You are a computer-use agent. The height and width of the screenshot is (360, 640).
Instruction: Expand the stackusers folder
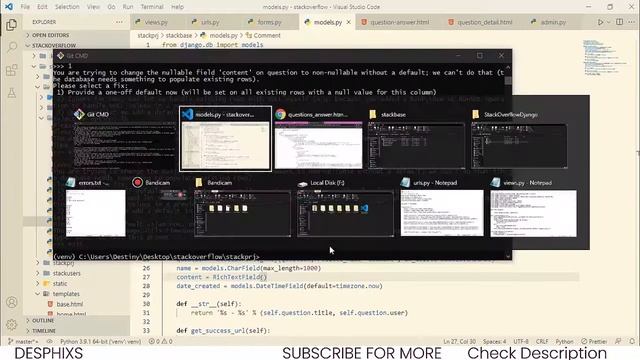(x=66, y=273)
